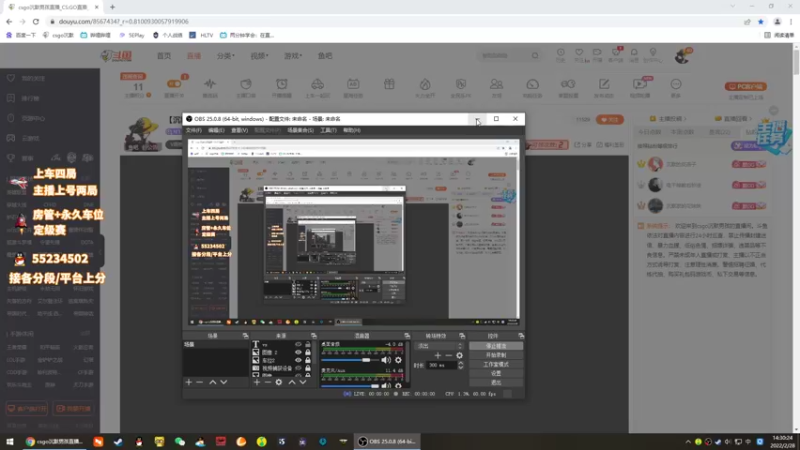Open OBS 设置 settings button
Viewport: 800px width, 450px height.
pyautogui.click(x=496, y=373)
